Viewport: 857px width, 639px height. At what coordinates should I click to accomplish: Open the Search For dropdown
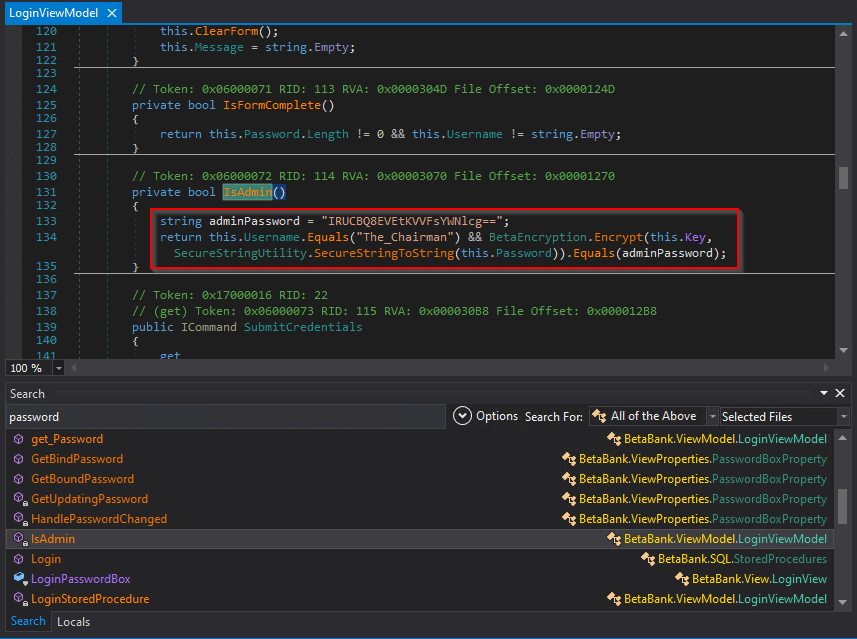711,416
